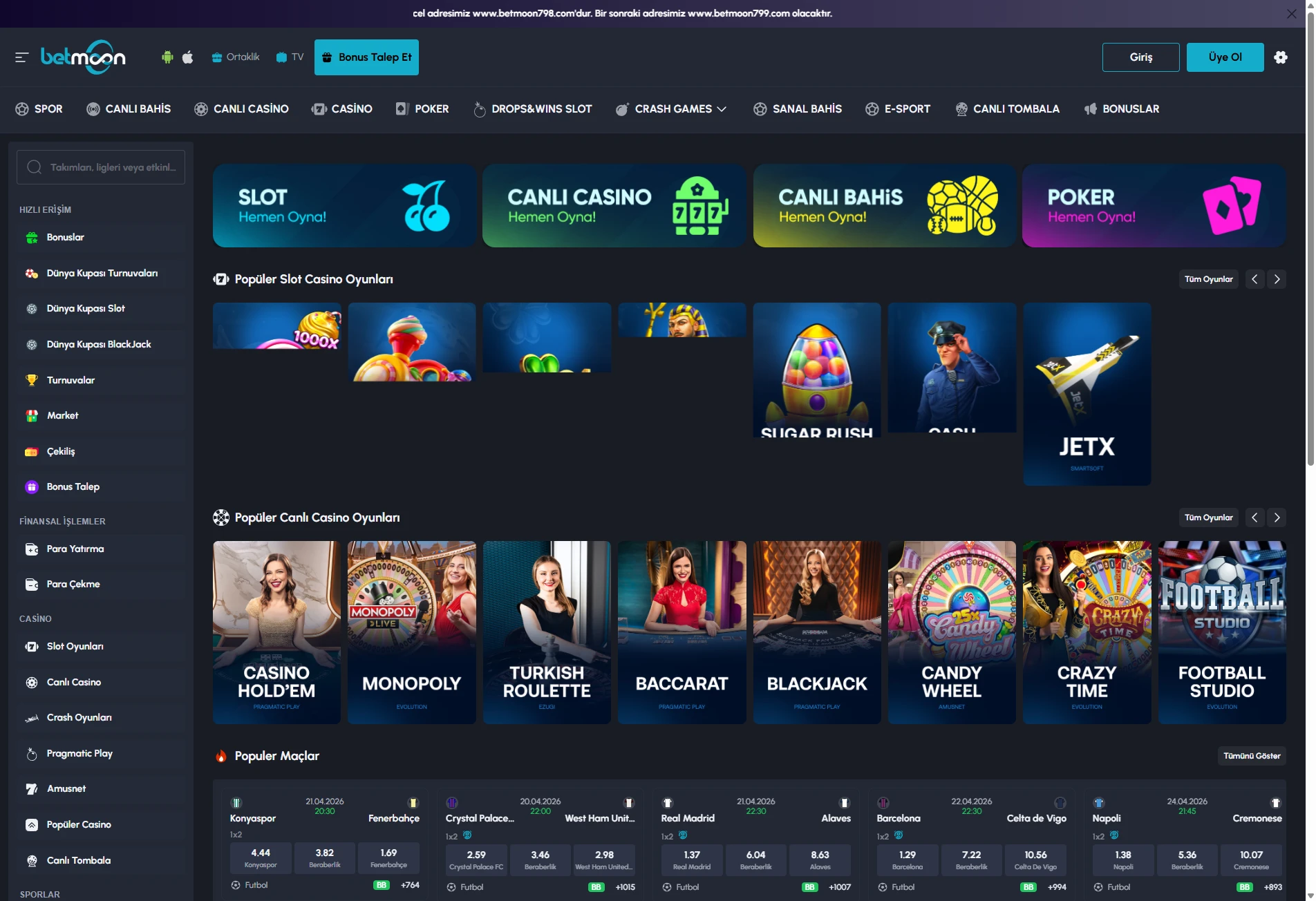The image size is (1316, 901).
Task: Open the Ortaklık link
Action: point(236,57)
